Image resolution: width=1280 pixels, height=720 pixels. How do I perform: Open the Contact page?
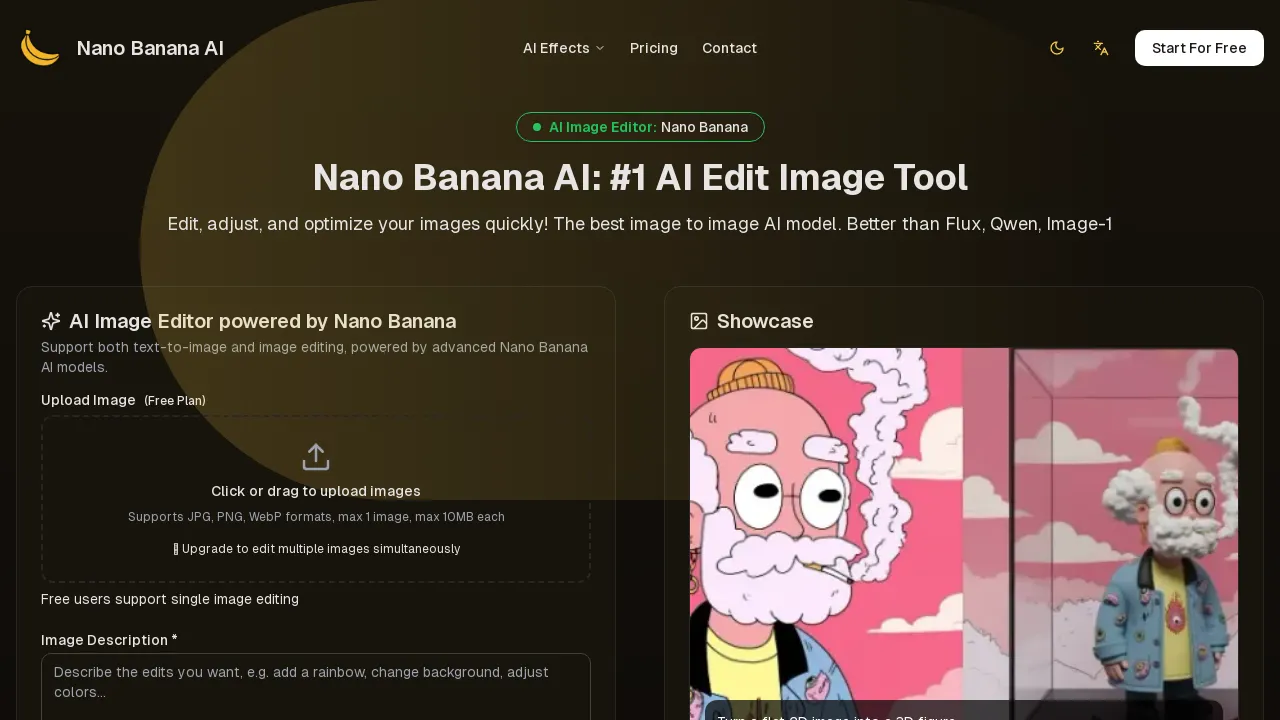click(x=729, y=48)
